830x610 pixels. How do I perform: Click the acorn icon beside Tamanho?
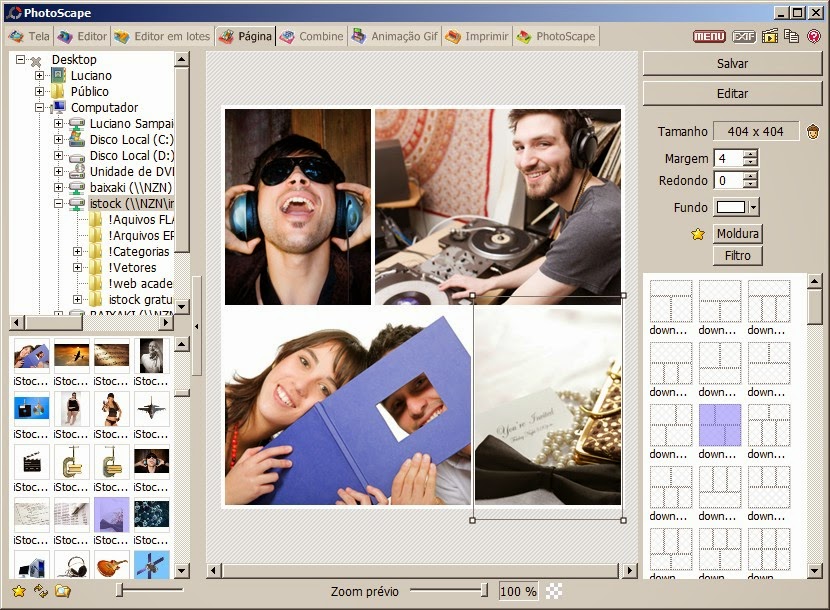813,131
